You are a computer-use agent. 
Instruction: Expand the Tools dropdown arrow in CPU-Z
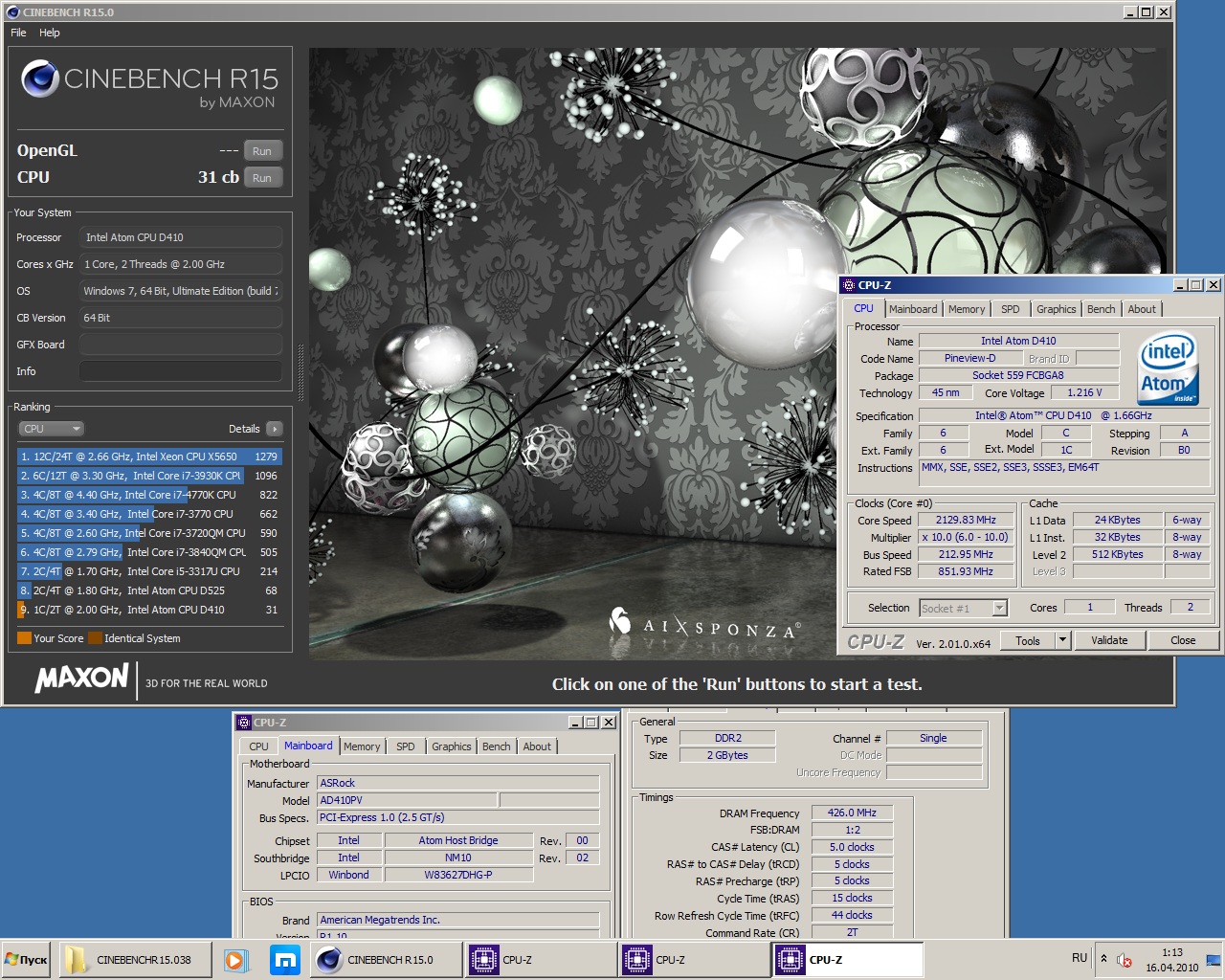(1062, 641)
